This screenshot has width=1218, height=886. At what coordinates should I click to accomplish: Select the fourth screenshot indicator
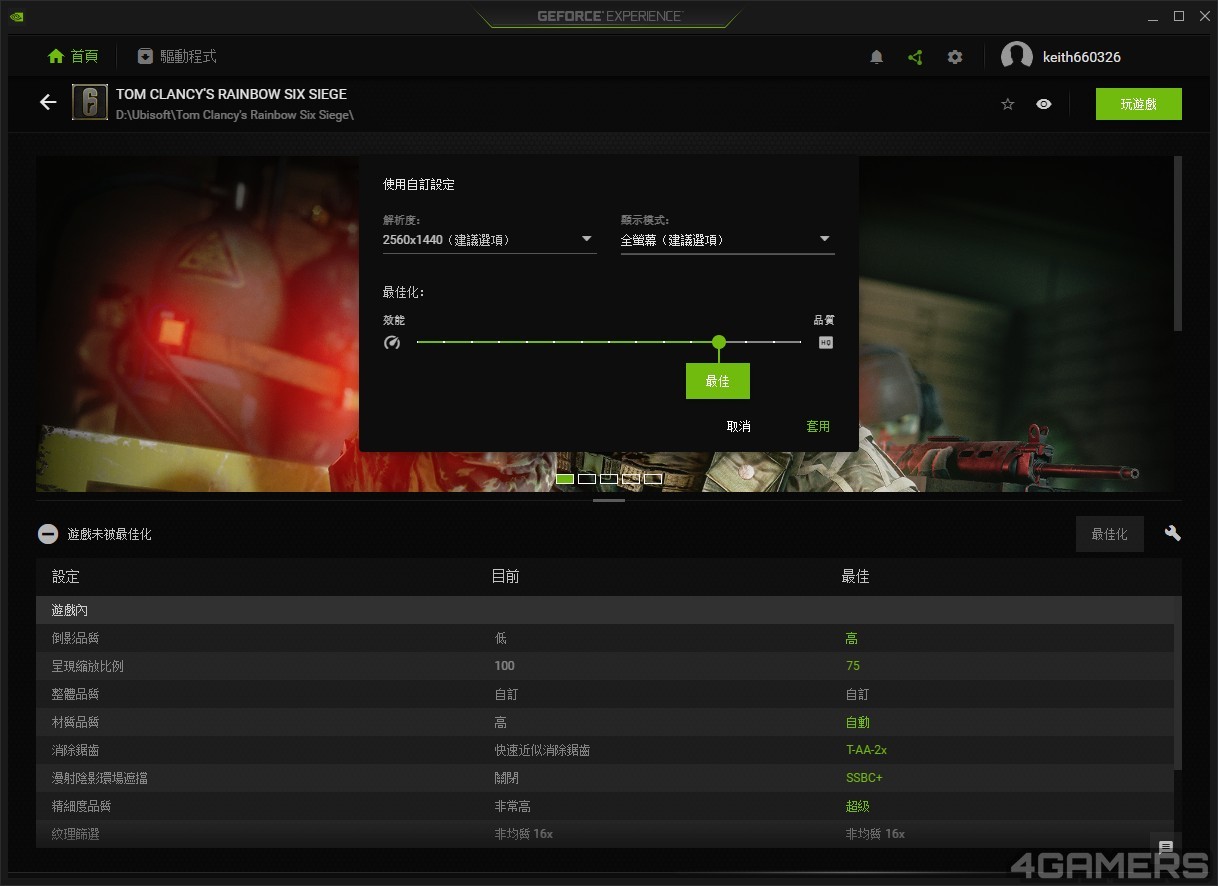pos(631,479)
